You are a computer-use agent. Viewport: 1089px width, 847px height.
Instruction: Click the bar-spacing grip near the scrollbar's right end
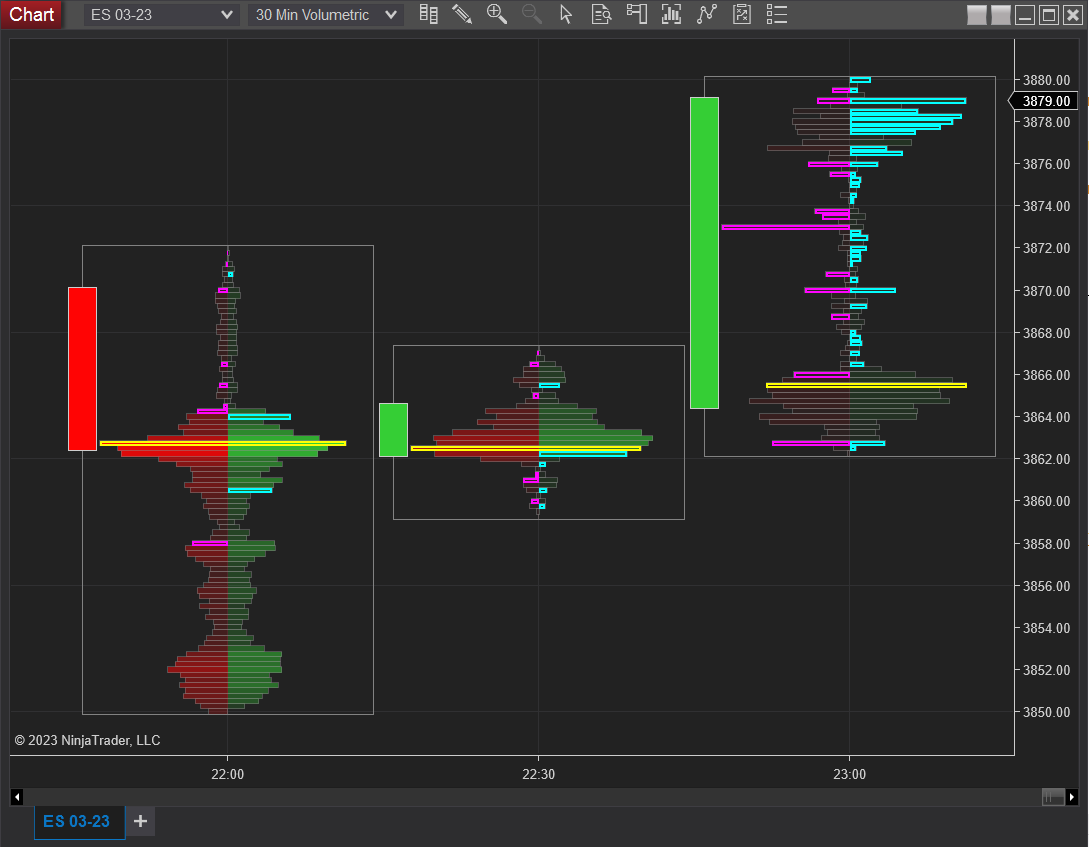(1053, 796)
